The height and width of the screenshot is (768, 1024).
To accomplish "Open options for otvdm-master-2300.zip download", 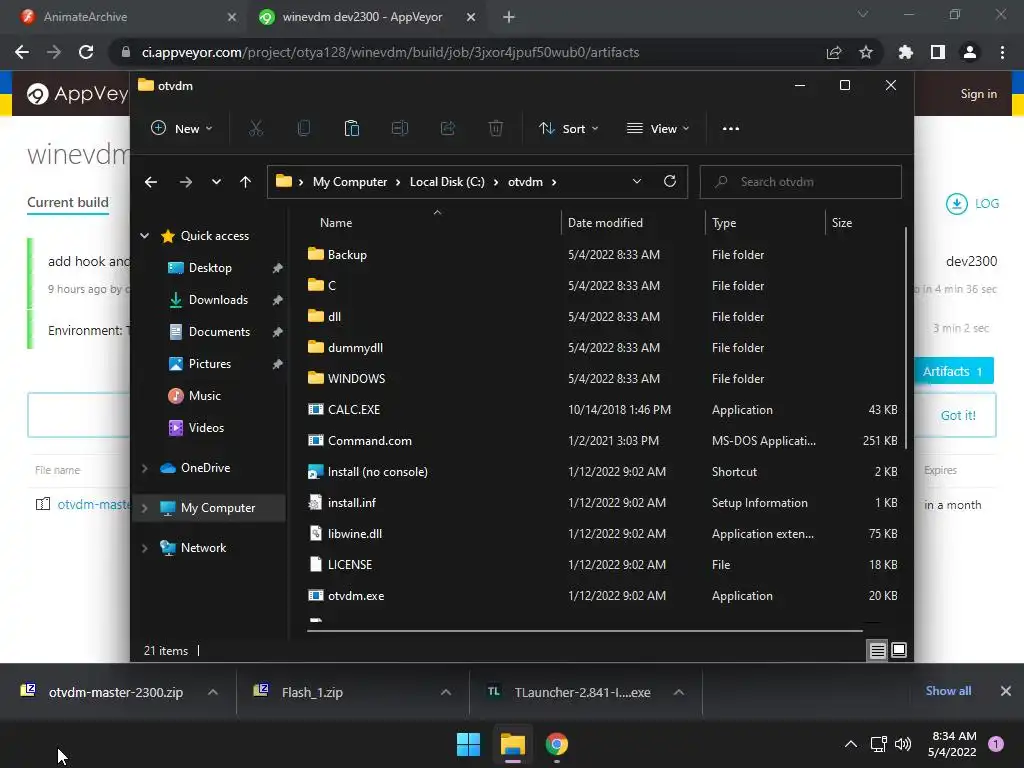I will point(213,692).
